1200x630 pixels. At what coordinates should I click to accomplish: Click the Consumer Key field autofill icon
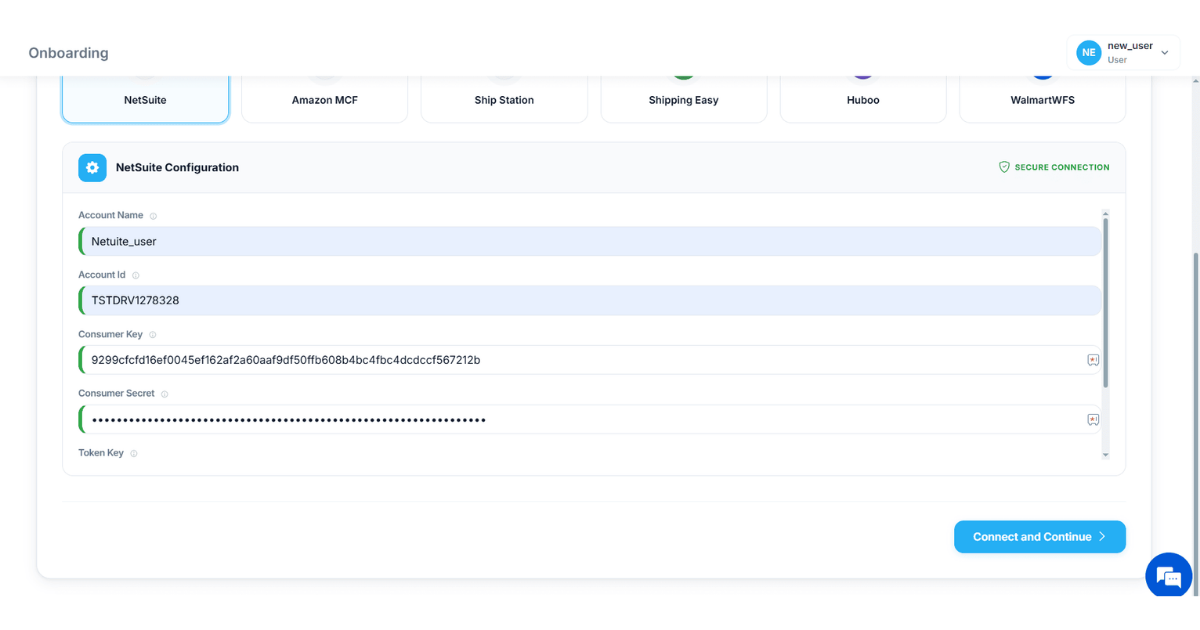pos(1093,360)
